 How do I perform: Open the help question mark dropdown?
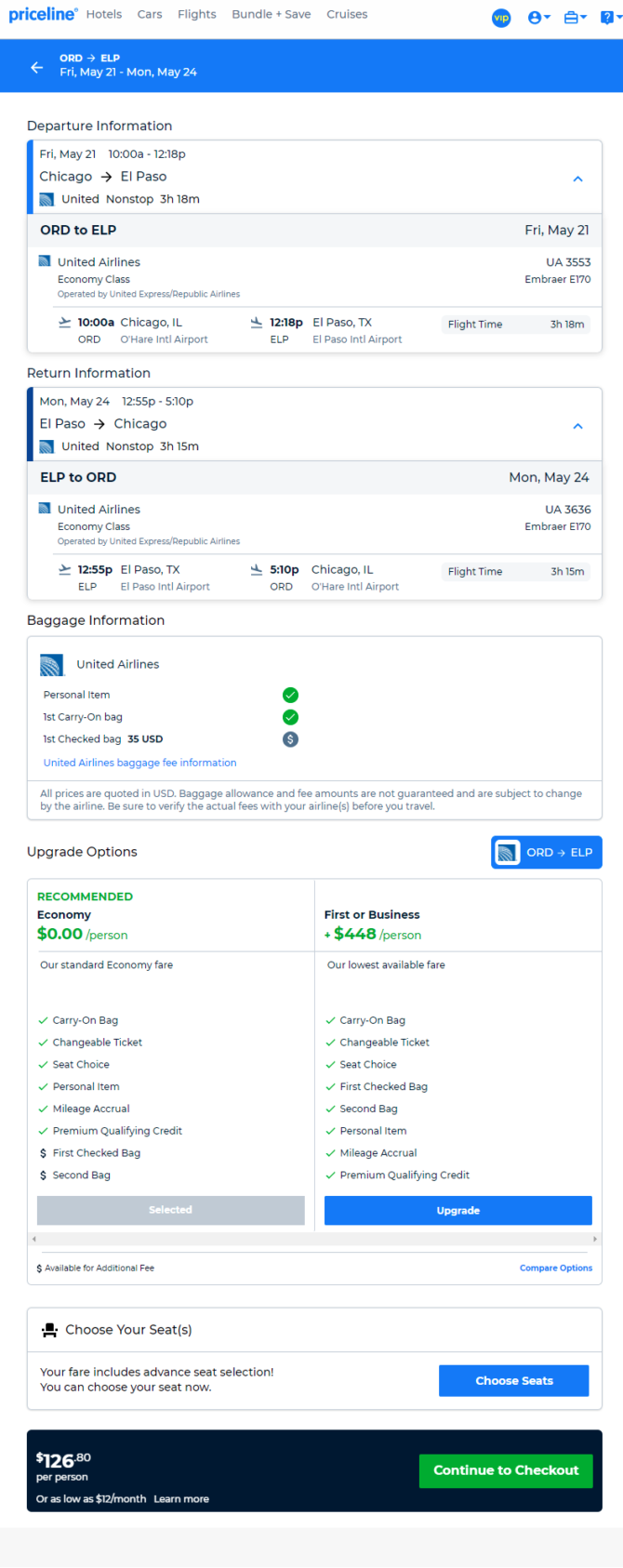(x=610, y=18)
